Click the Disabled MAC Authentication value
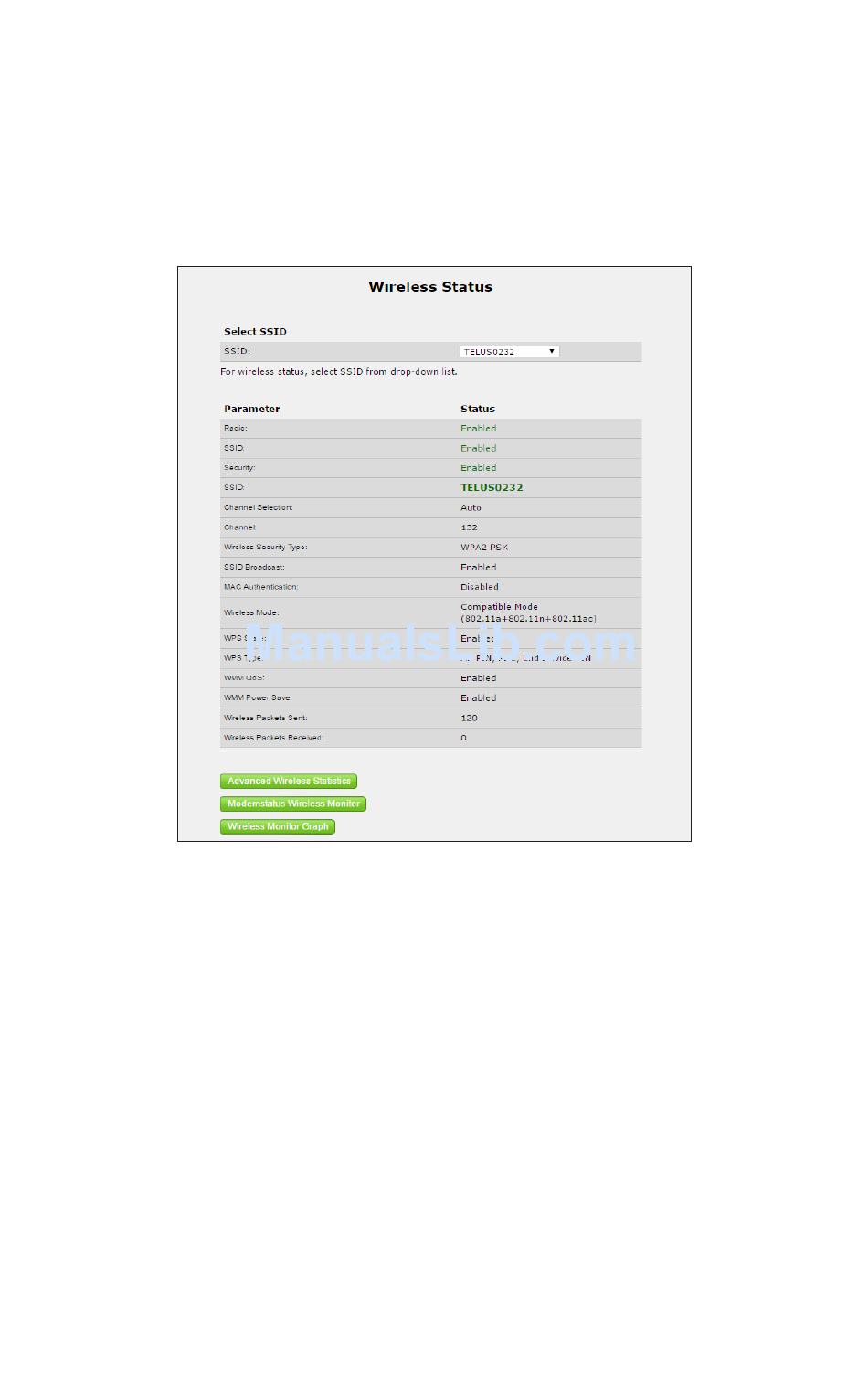868x1384 pixels. tap(480, 588)
